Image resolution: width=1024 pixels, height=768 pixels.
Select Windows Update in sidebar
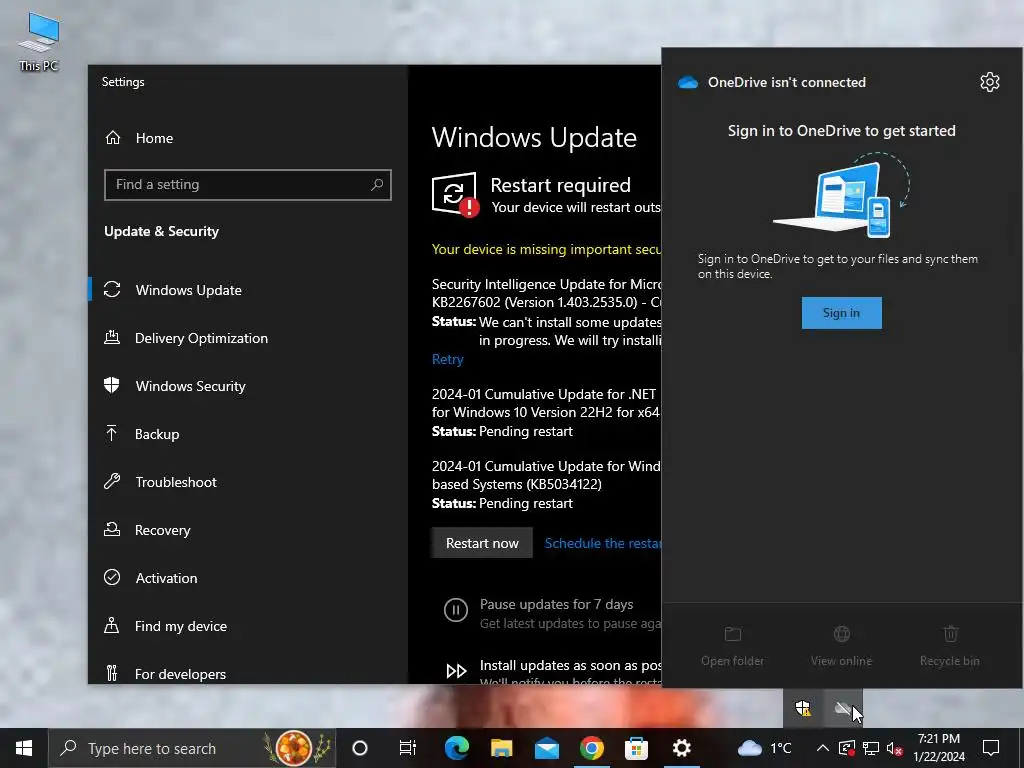248,290
